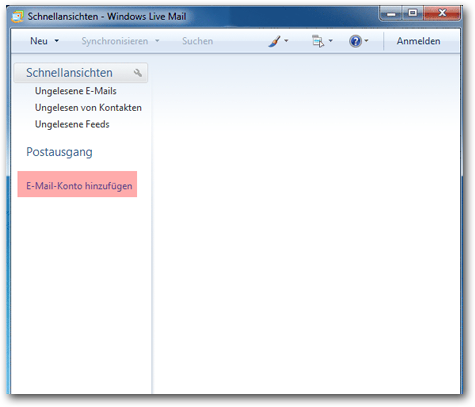The height and width of the screenshot is (407, 475).
Task: Click the paintbrush color scheme icon
Action: [x=274, y=41]
